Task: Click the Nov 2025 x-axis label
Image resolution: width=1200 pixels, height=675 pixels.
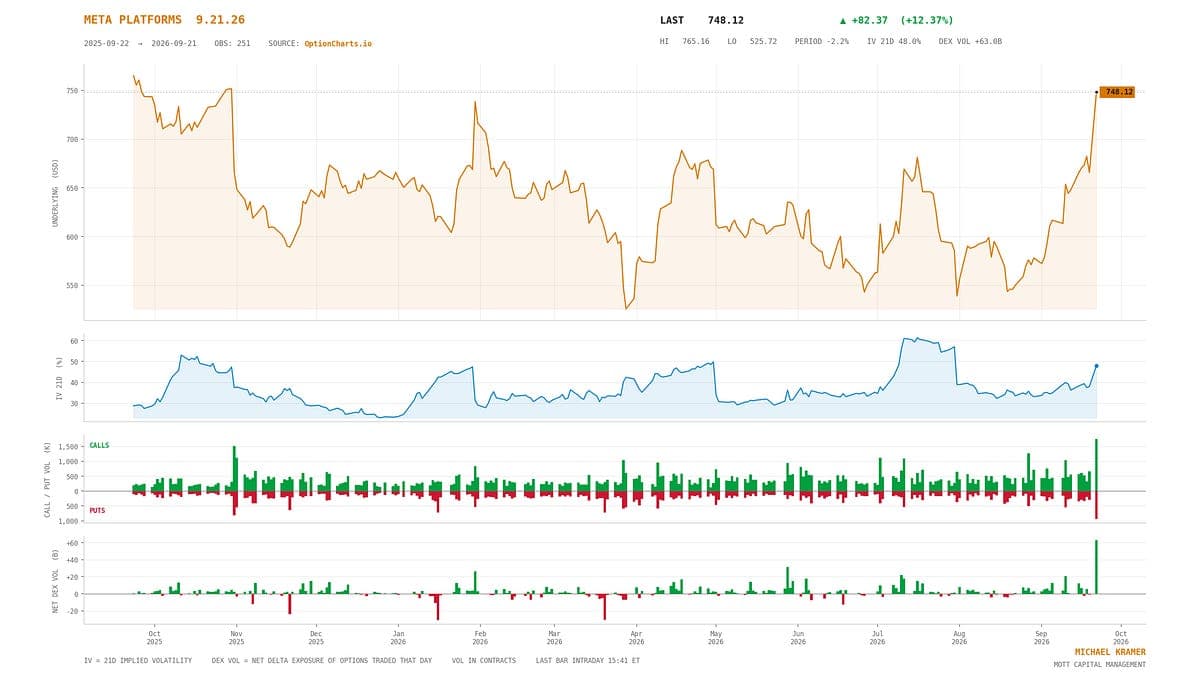Action: click(x=236, y=637)
